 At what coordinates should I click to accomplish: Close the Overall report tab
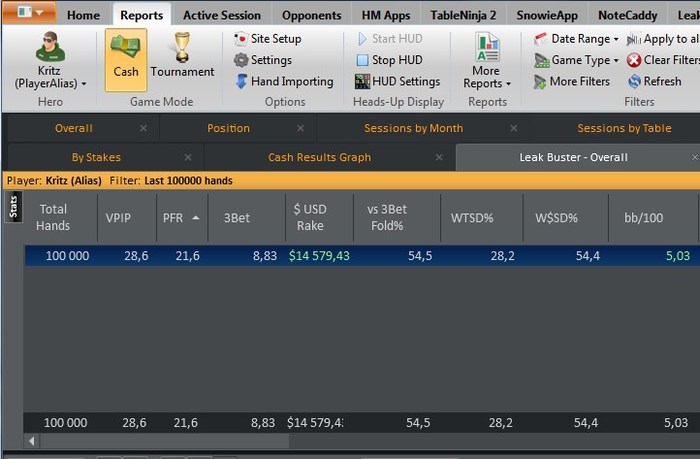pyautogui.click(x=143, y=129)
